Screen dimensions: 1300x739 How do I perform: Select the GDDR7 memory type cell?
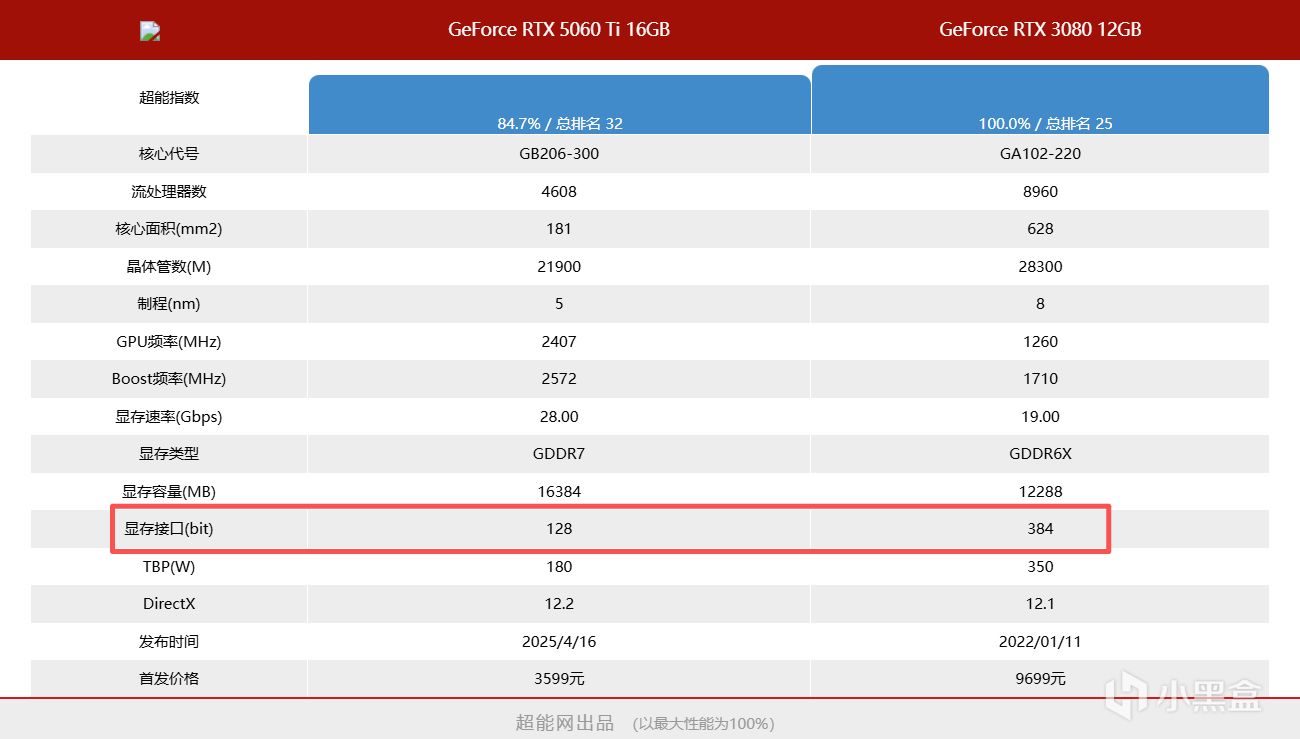pyautogui.click(x=559, y=454)
